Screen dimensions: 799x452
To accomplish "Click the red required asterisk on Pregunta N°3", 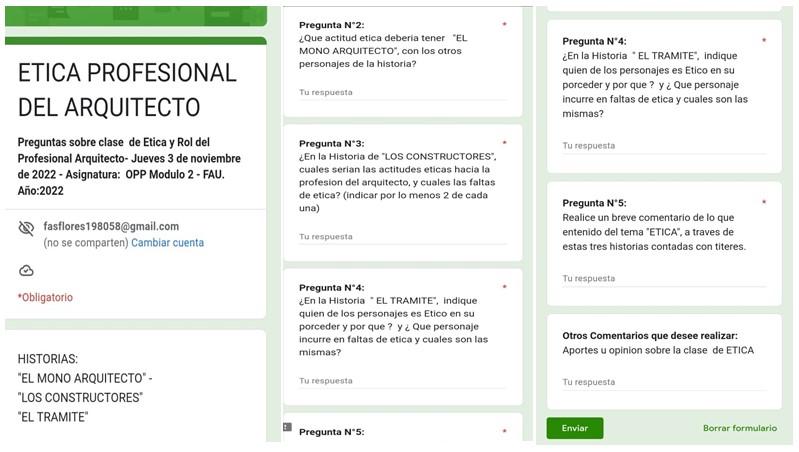I will [504, 144].
